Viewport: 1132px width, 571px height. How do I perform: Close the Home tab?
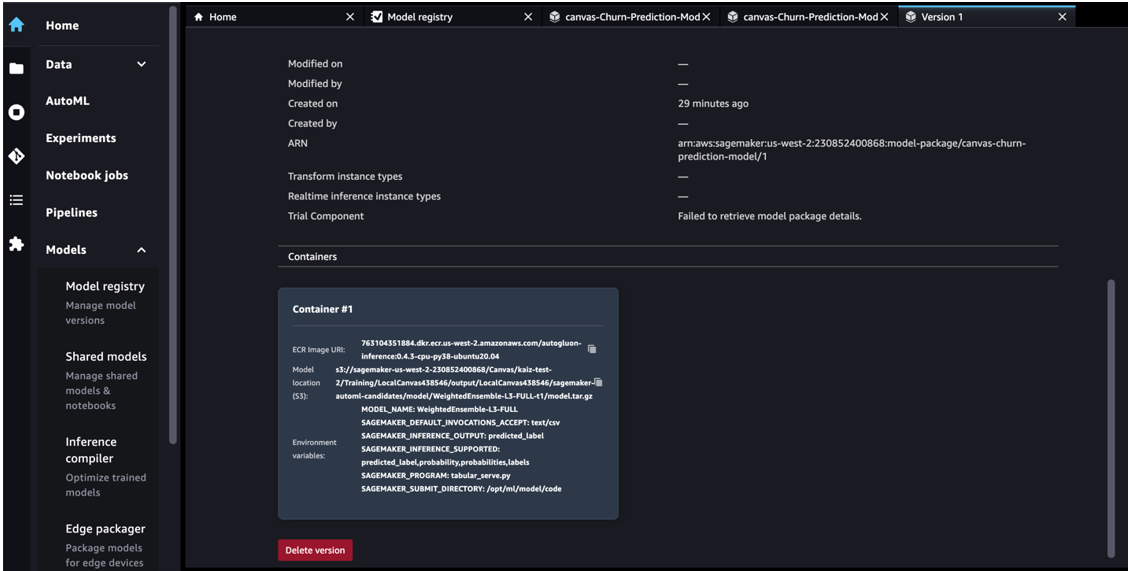tap(350, 17)
